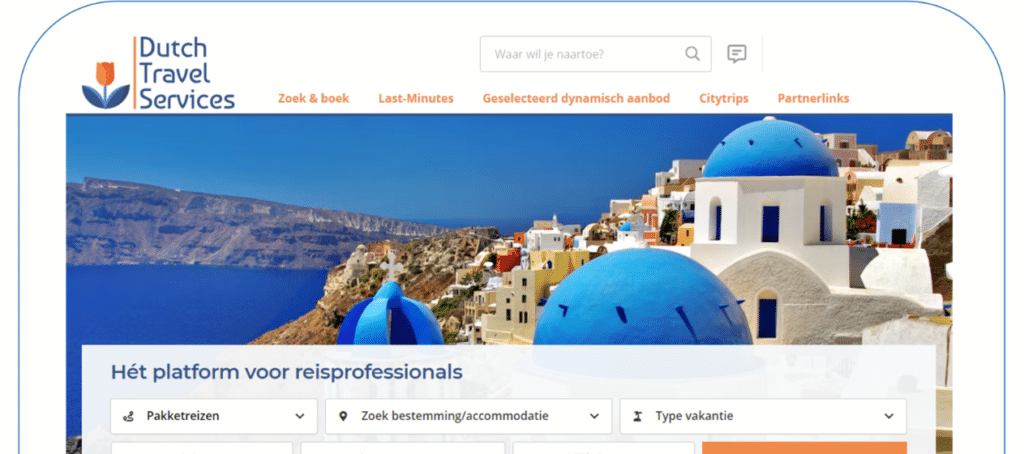Click the Santorini hero banner image
Screen dimensions: 1024x454
(x=509, y=229)
